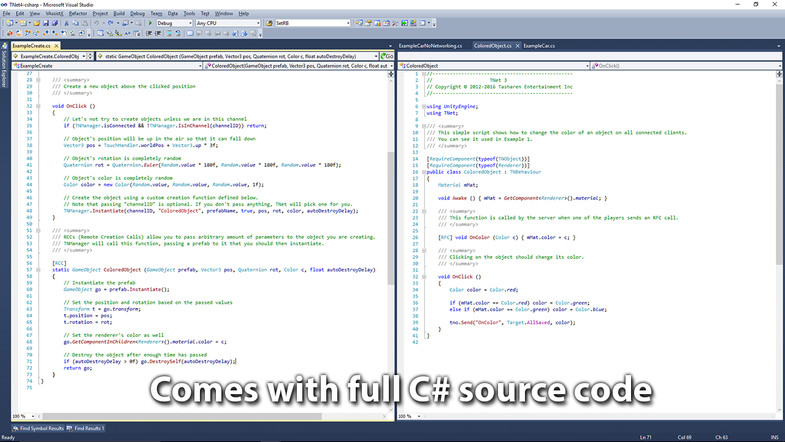Click the Display Object Member List icon
This screenshot has height=442, width=785.
tap(100, 34)
